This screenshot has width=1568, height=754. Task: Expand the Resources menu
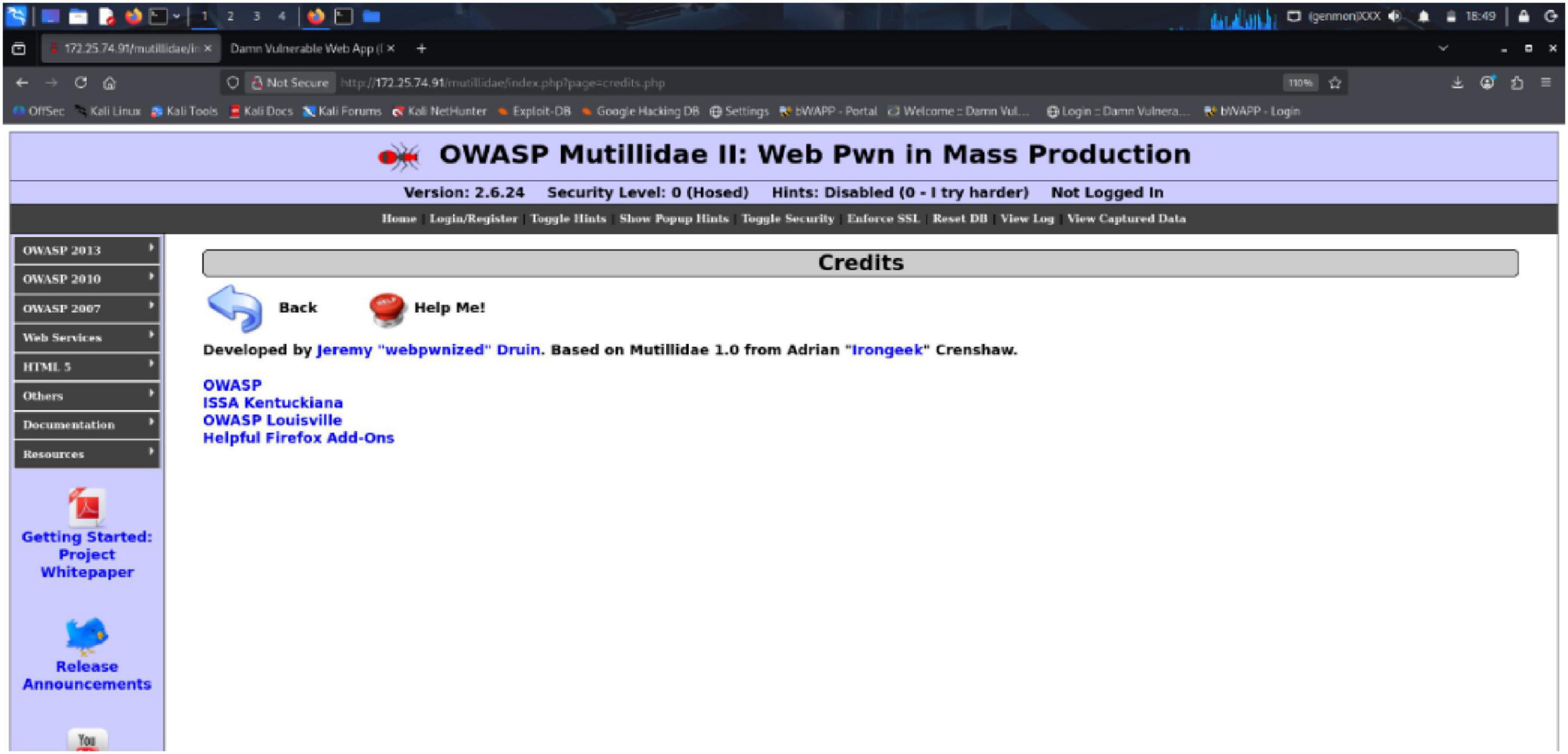pos(87,454)
